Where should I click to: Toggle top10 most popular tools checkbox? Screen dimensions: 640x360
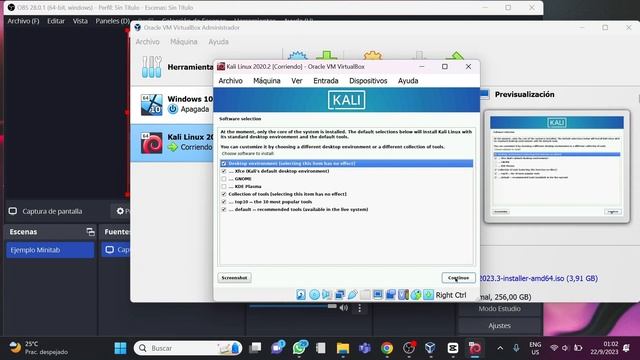point(224,202)
